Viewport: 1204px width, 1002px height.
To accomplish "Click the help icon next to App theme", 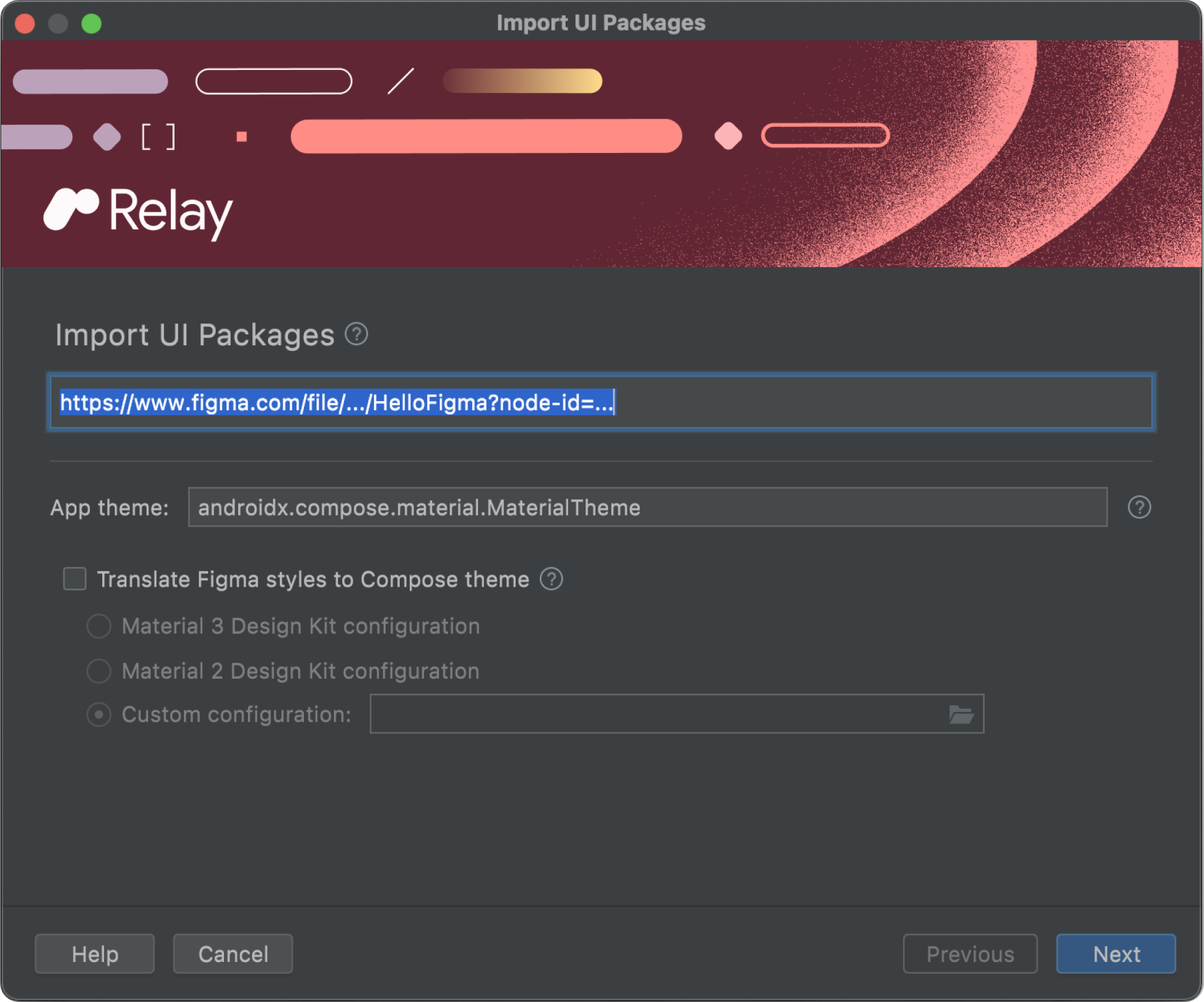I will (x=1140, y=506).
